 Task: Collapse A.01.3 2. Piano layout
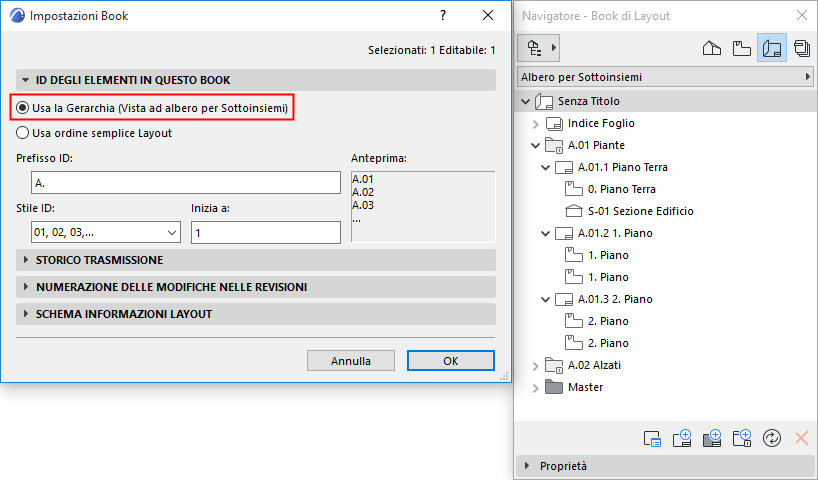tap(545, 299)
